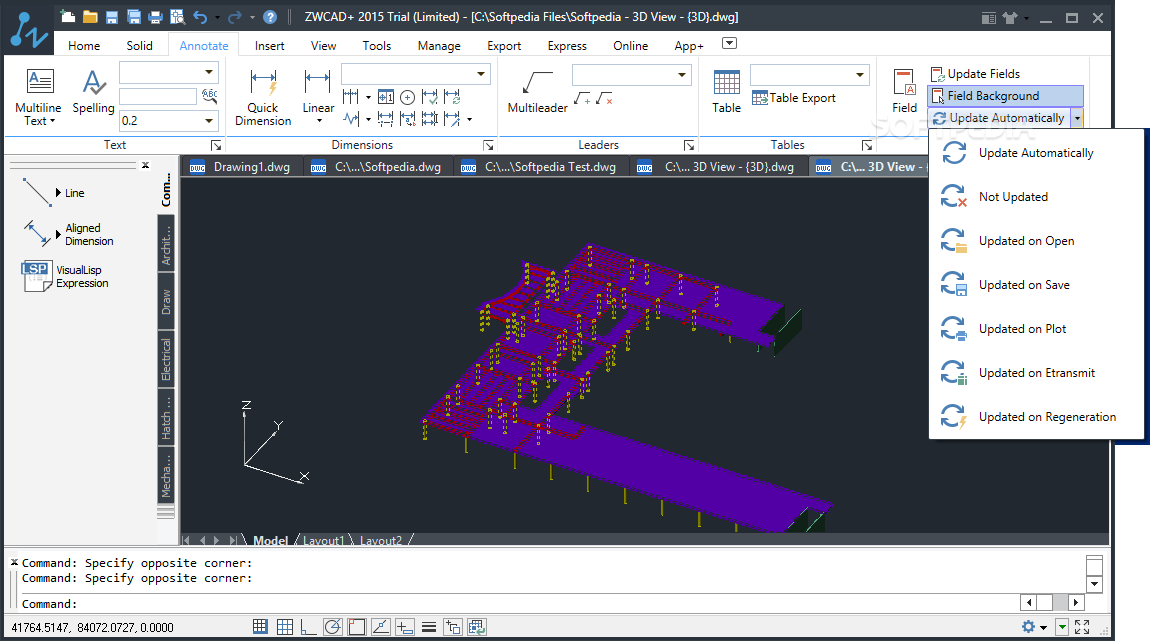Image resolution: width=1150 pixels, height=641 pixels.
Task: Toggle Dynamic Input in status bar
Action: tap(405, 626)
